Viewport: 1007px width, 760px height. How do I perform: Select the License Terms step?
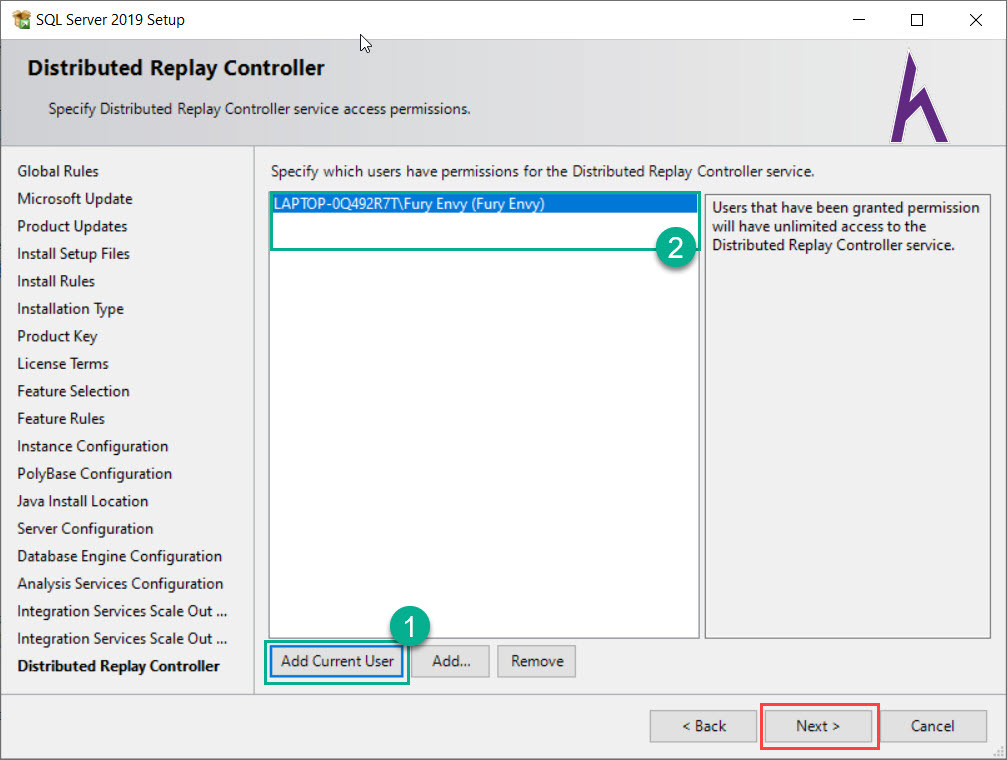tap(63, 364)
